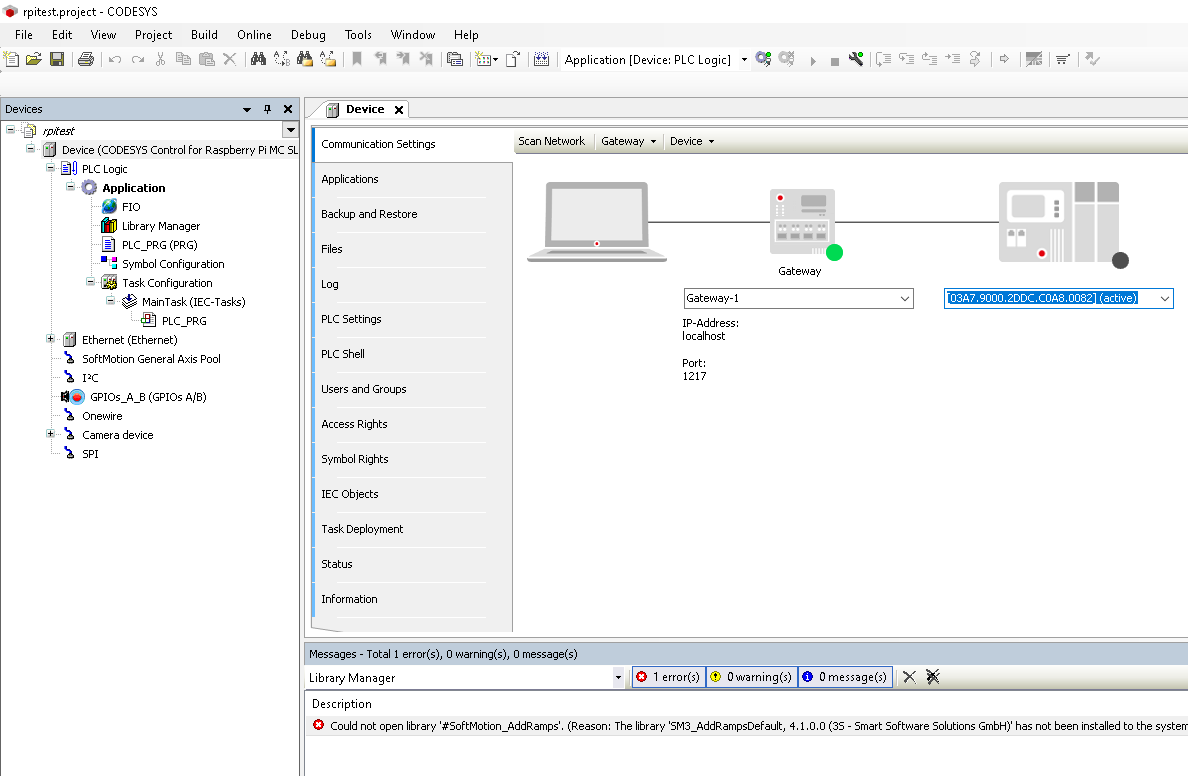Image resolution: width=1188 pixels, height=776 pixels.
Task: Clear the message list with the X icon
Action: point(909,677)
